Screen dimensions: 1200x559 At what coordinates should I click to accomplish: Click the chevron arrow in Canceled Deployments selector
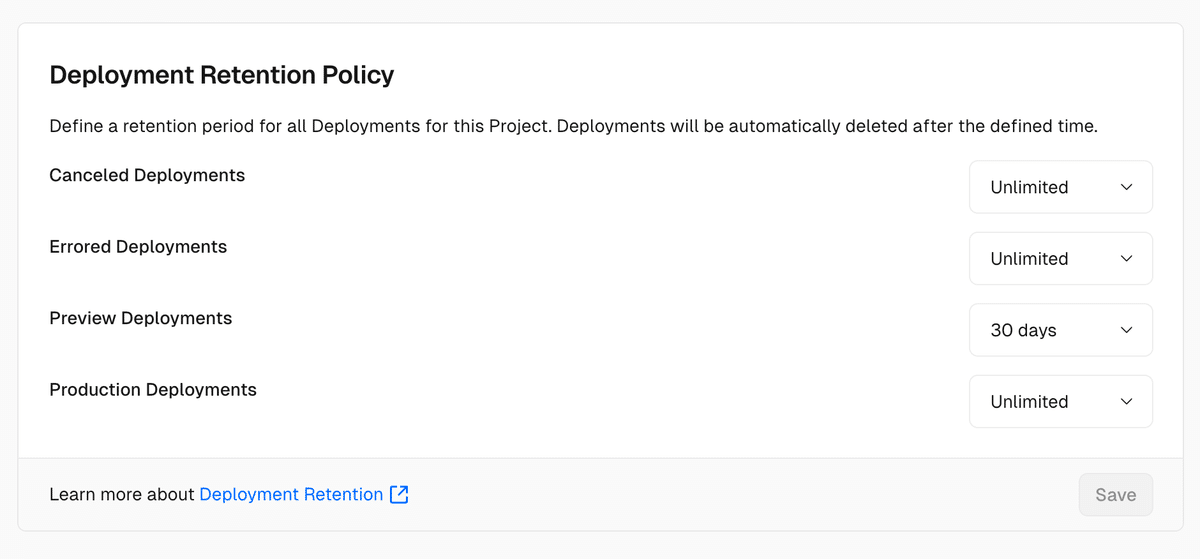tap(1127, 187)
